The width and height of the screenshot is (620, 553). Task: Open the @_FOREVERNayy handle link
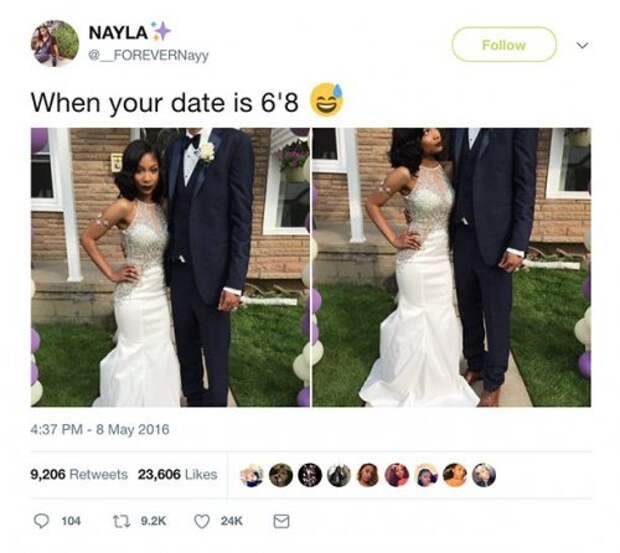coord(148,55)
